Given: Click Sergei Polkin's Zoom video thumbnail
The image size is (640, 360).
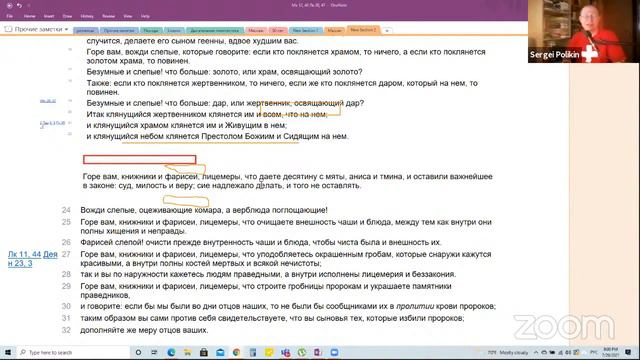Looking at the screenshot, I should pos(584,31).
